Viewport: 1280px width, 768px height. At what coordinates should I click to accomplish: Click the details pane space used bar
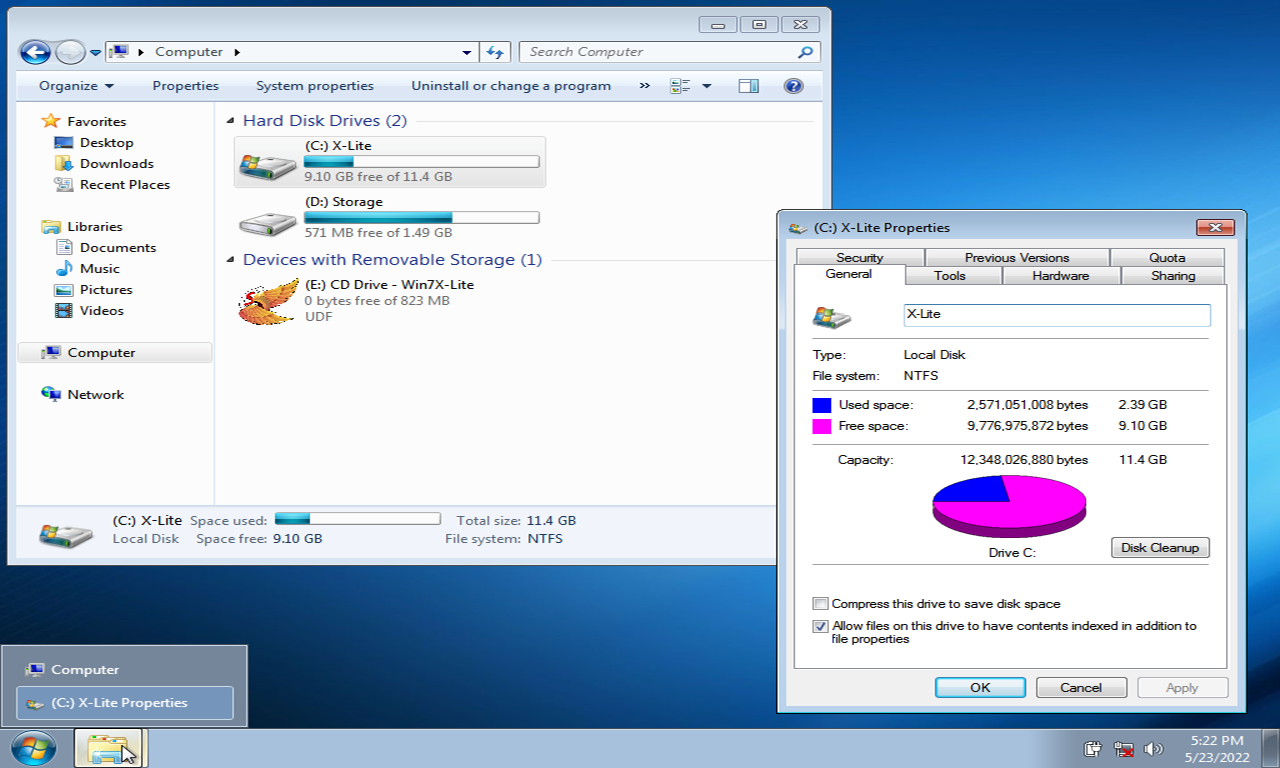point(357,518)
